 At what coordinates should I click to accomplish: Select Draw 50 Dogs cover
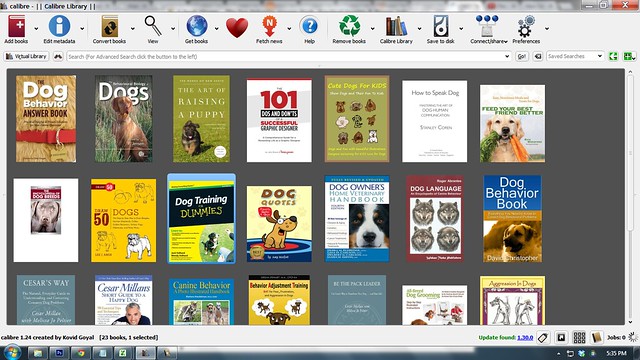tap(123, 220)
